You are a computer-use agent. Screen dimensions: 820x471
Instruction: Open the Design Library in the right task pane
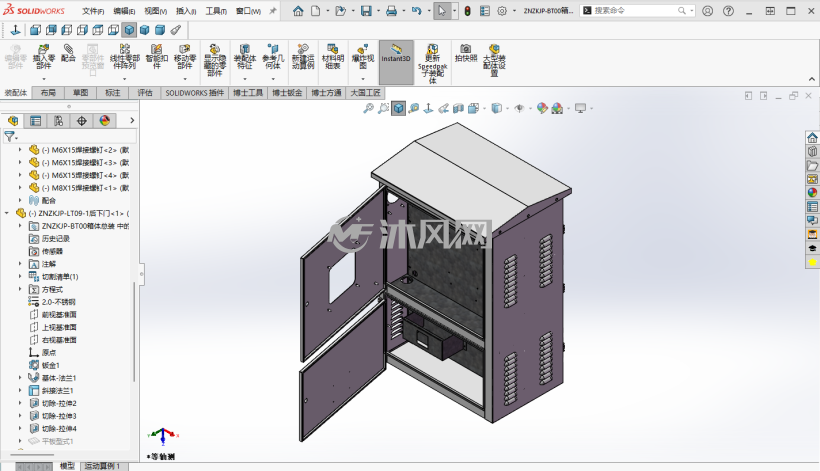point(812,152)
